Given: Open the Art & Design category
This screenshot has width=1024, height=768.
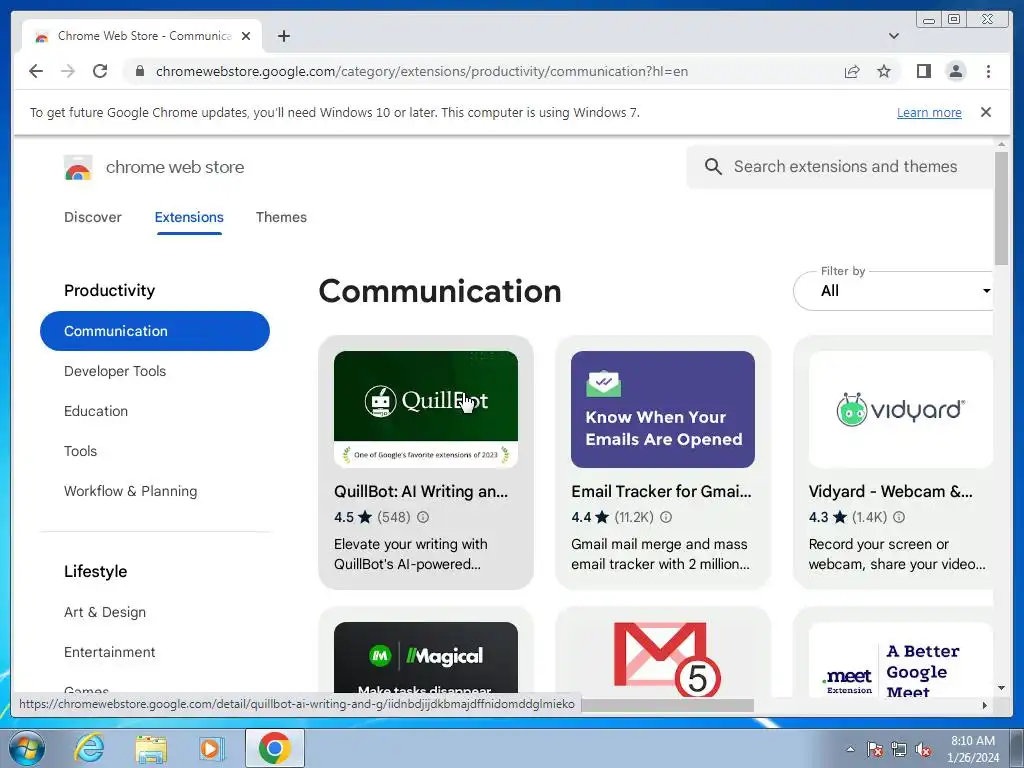Looking at the screenshot, I should pos(104,612).
